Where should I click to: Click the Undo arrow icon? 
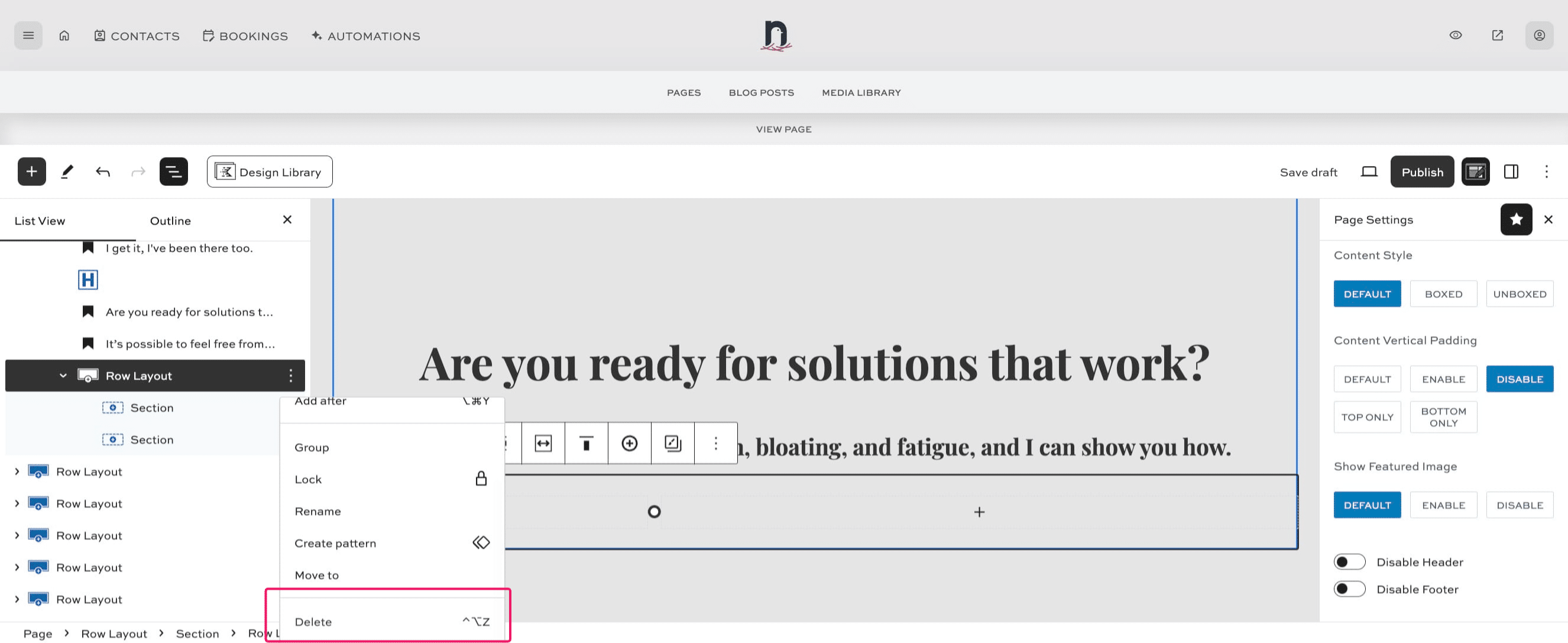[103, 171]
